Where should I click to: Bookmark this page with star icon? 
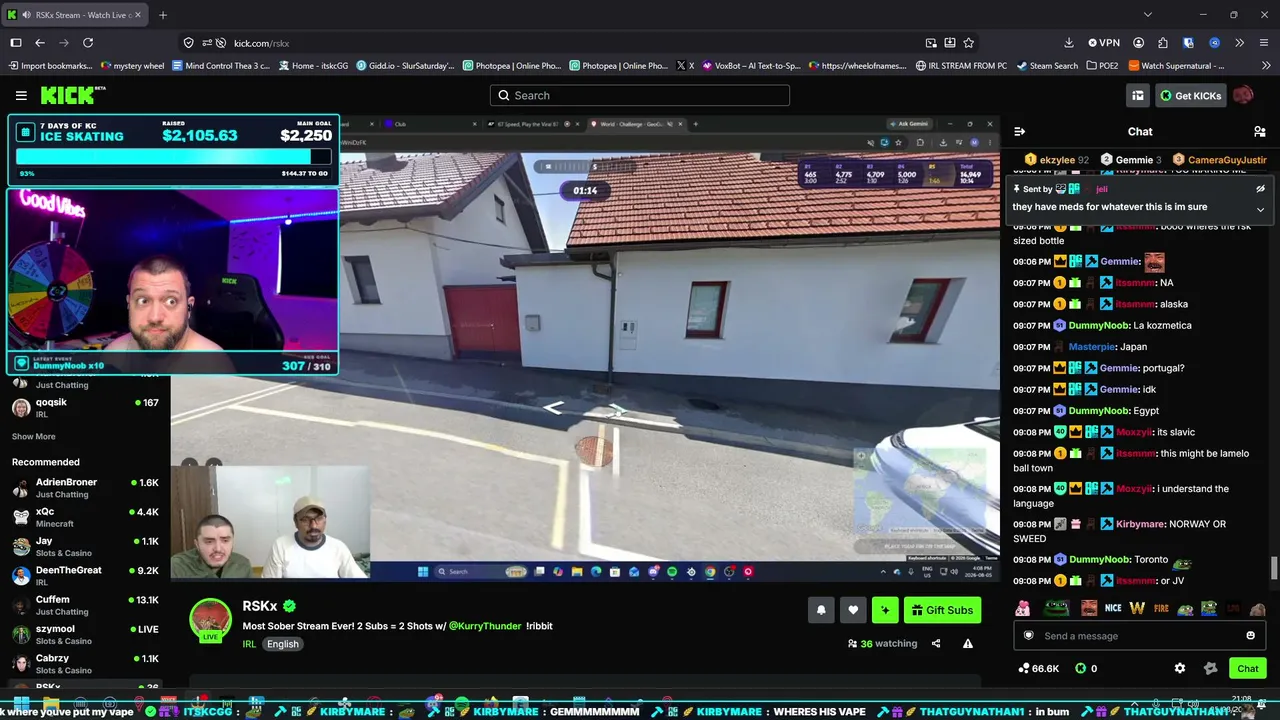969,43
